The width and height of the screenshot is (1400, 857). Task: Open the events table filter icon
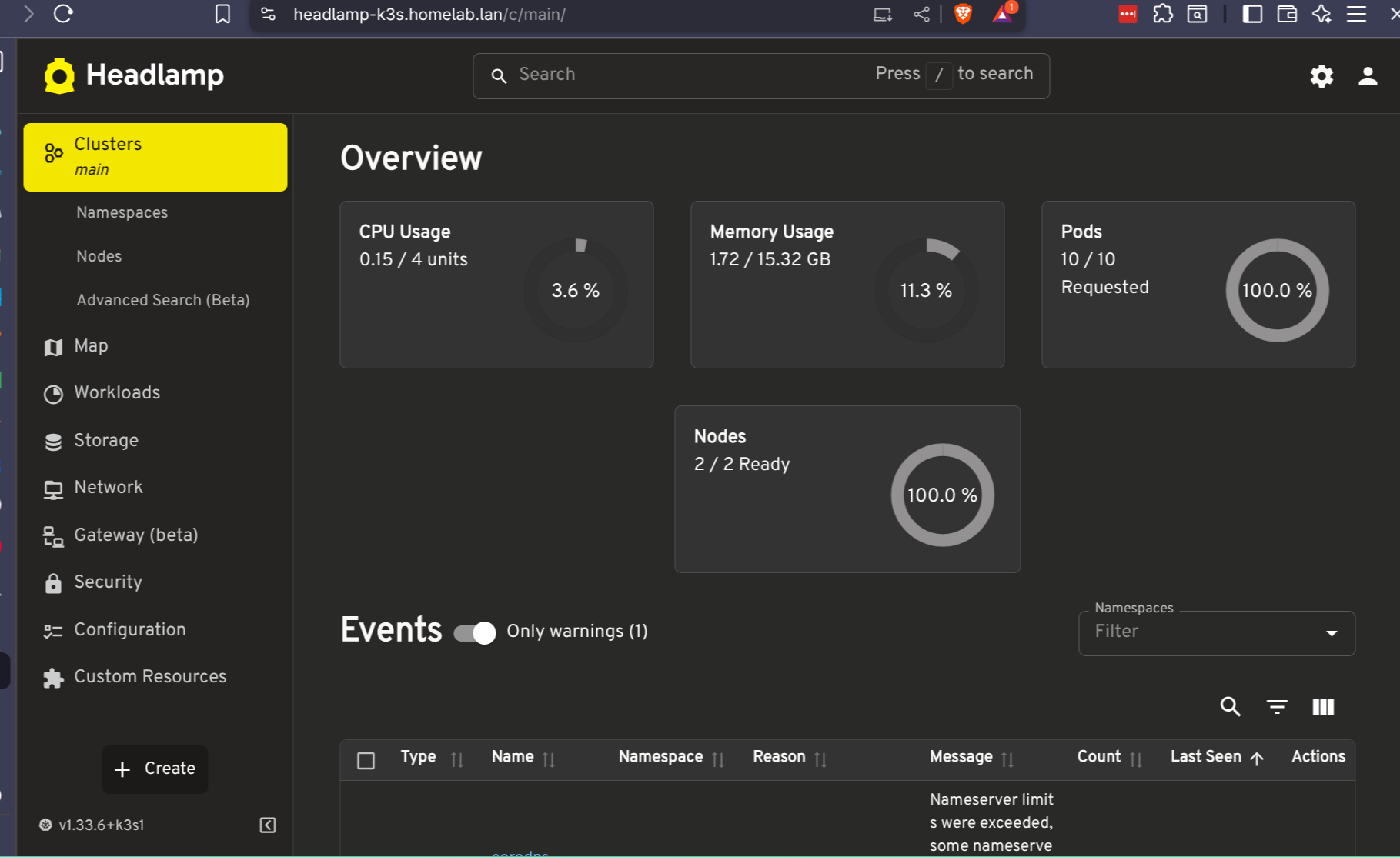pyautogui.click(x=1277, y=706)
